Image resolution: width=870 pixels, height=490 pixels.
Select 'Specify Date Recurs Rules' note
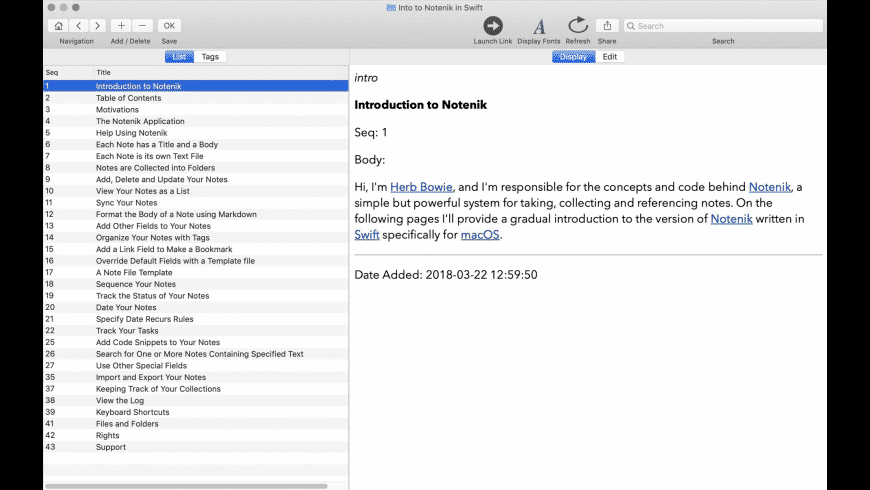pyautogui.click(x=196, y=319)
